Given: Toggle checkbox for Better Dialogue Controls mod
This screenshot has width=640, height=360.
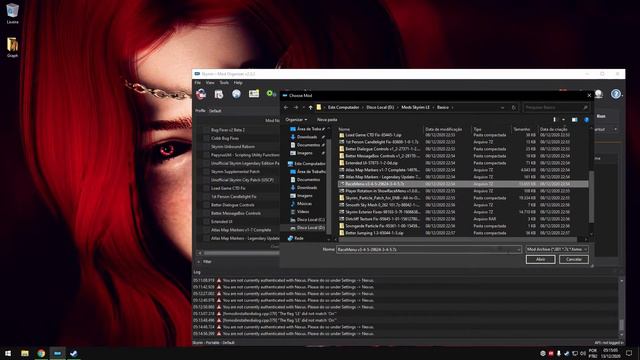Looking at the screenshot, I should (x=206, y=205).
